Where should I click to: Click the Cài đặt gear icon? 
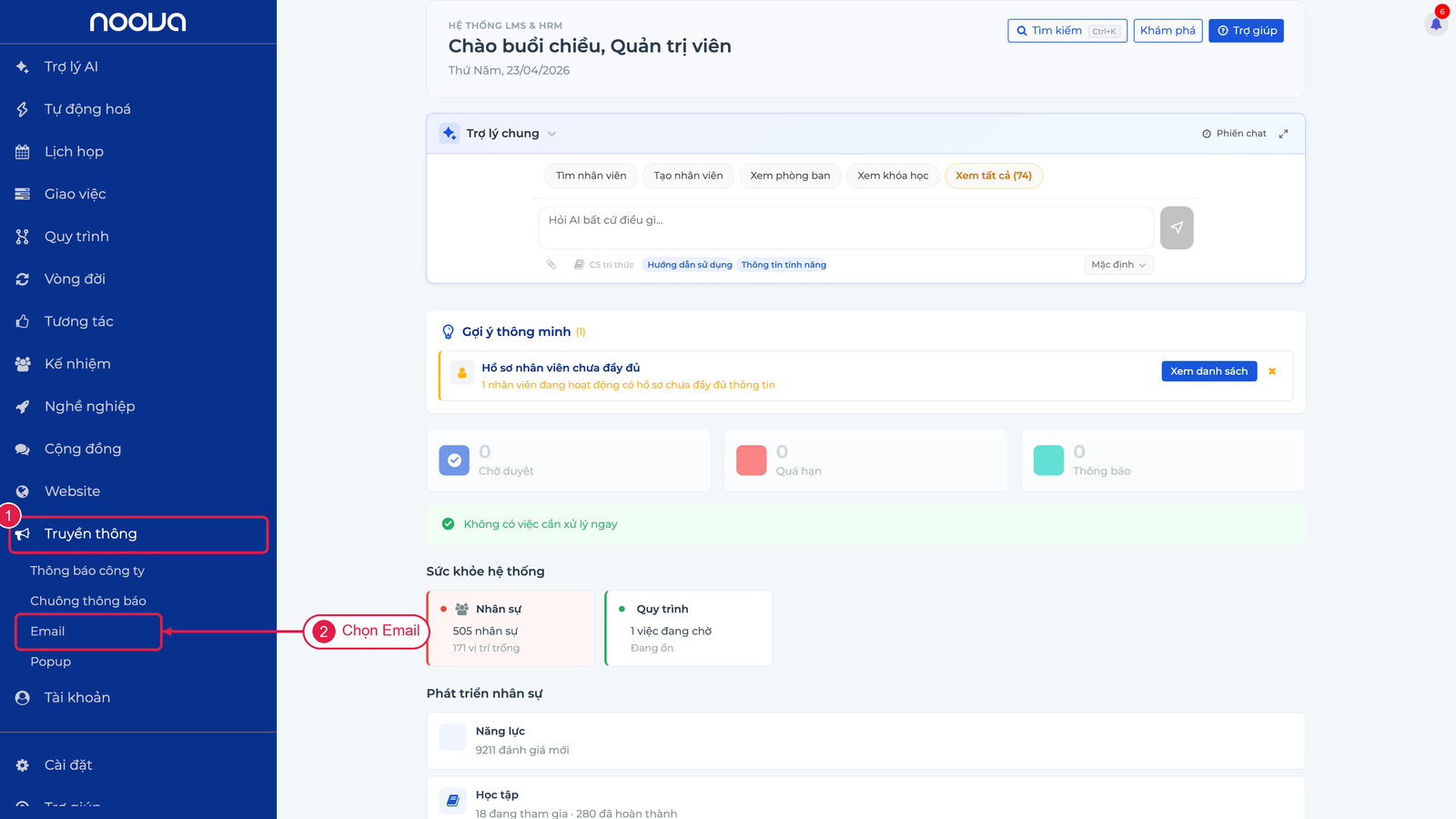coord(23,765)
